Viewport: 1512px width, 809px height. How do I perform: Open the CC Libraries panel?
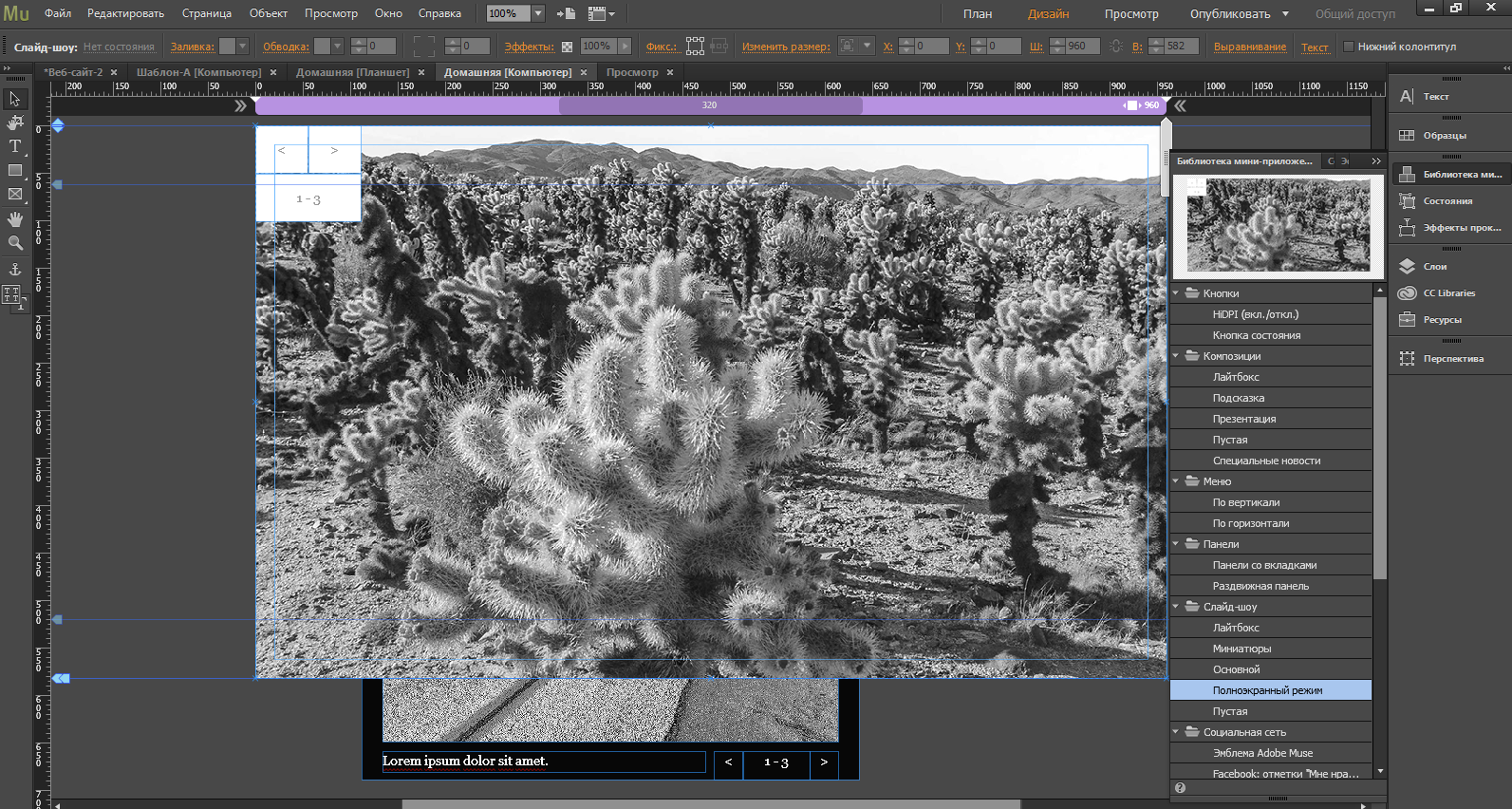click(1449, 292)
